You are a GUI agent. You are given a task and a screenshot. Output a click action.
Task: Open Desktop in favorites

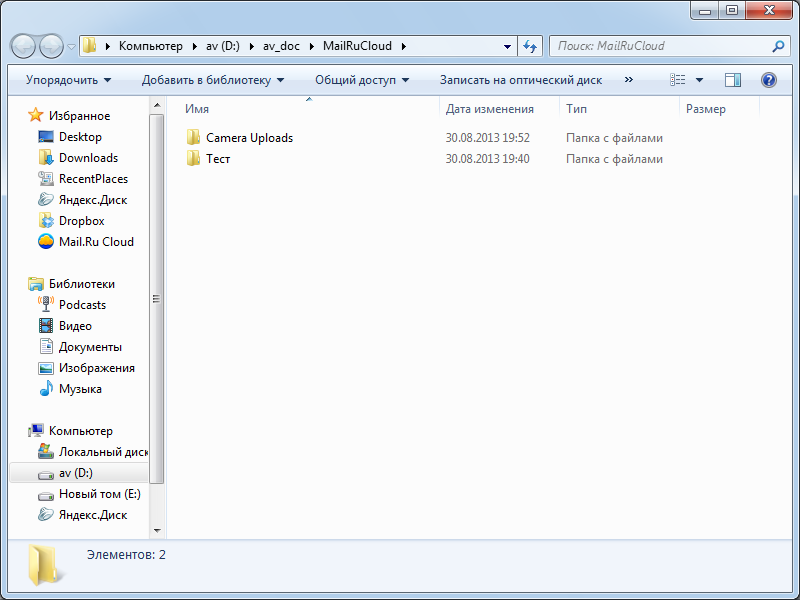[80, 137]
